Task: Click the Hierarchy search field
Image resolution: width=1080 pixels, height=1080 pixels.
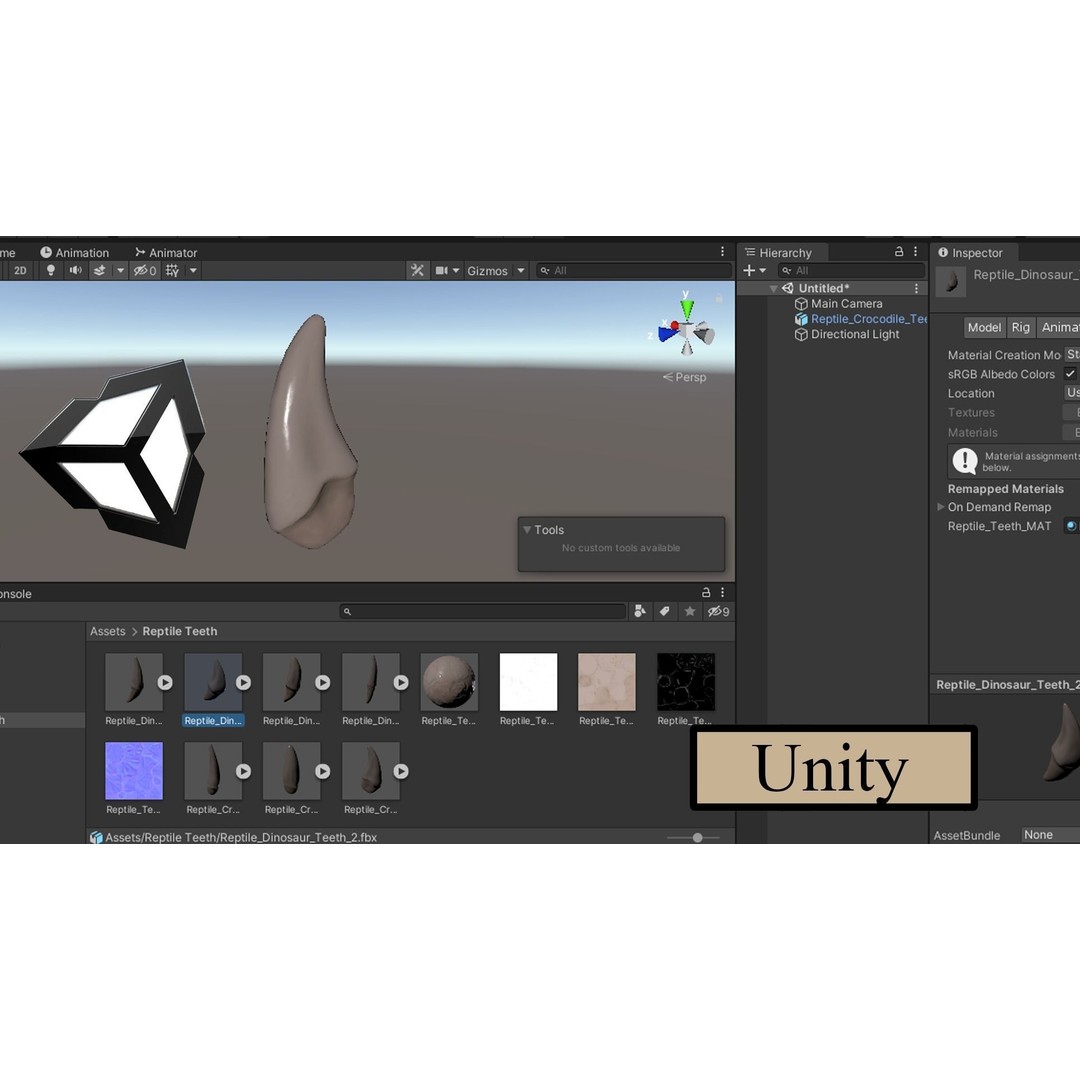Action: tap(851, 271)
